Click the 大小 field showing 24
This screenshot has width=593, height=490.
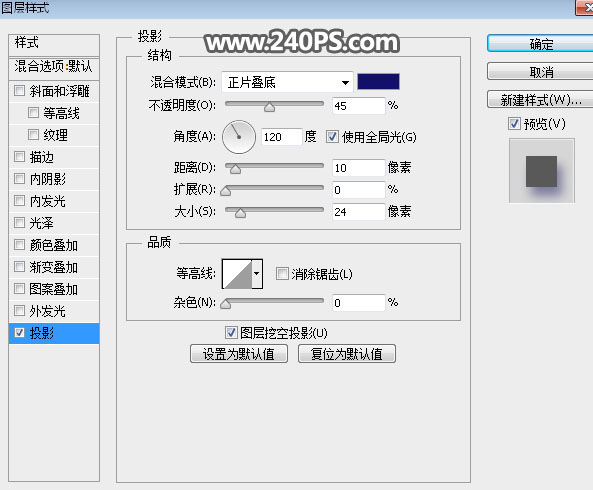(358, 212)
